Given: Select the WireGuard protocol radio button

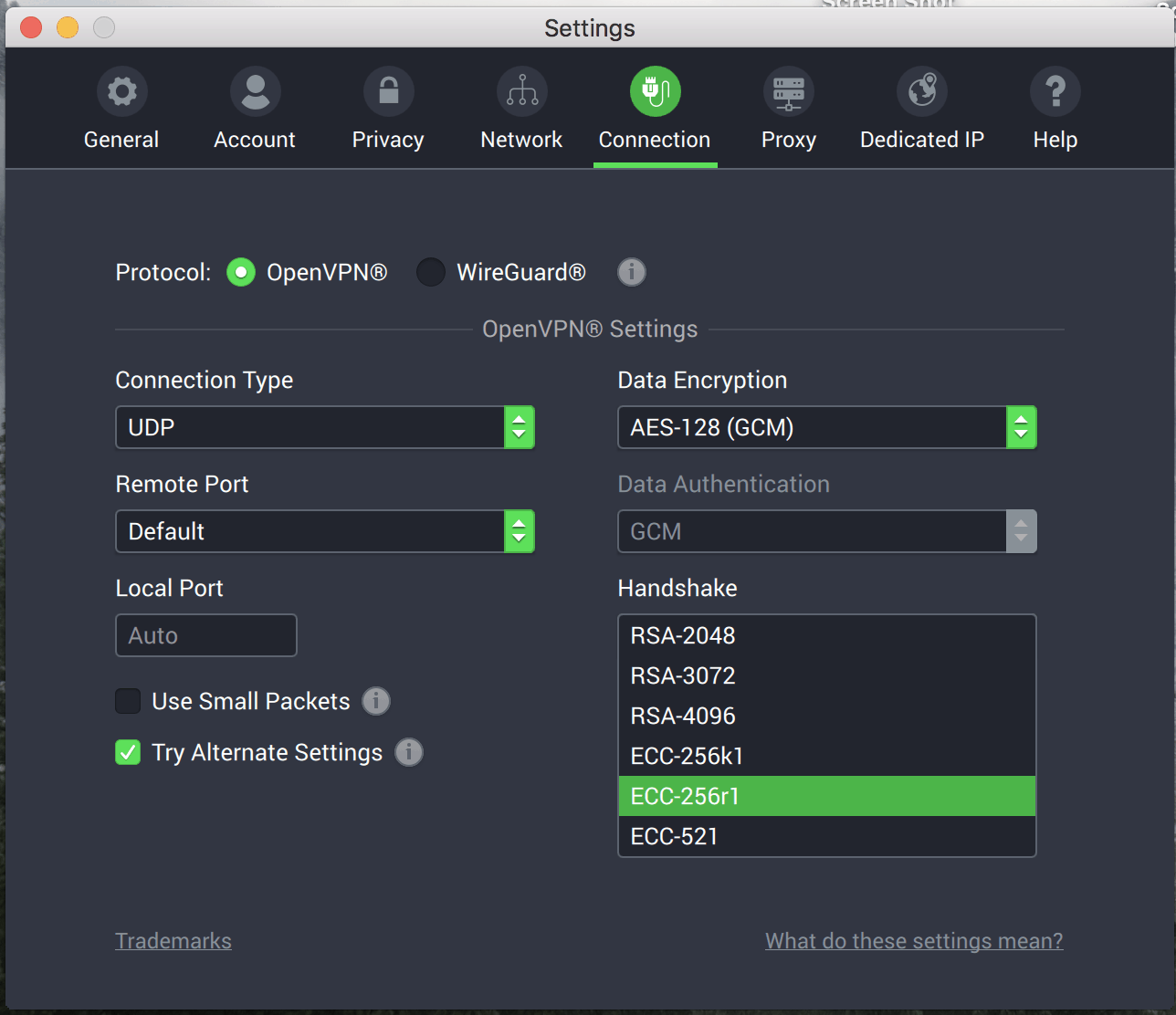Looking at the screenshot, I should click(431, 272).
